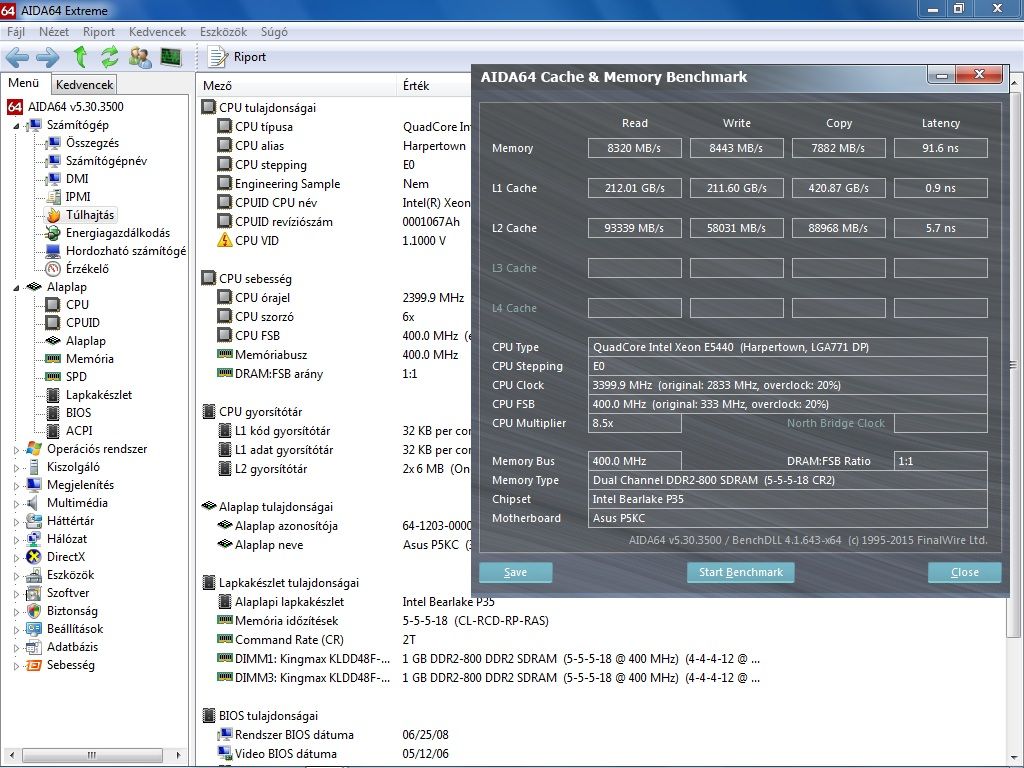
Task: Expand the Szoftver node
Action: click(x=16, y=593)
